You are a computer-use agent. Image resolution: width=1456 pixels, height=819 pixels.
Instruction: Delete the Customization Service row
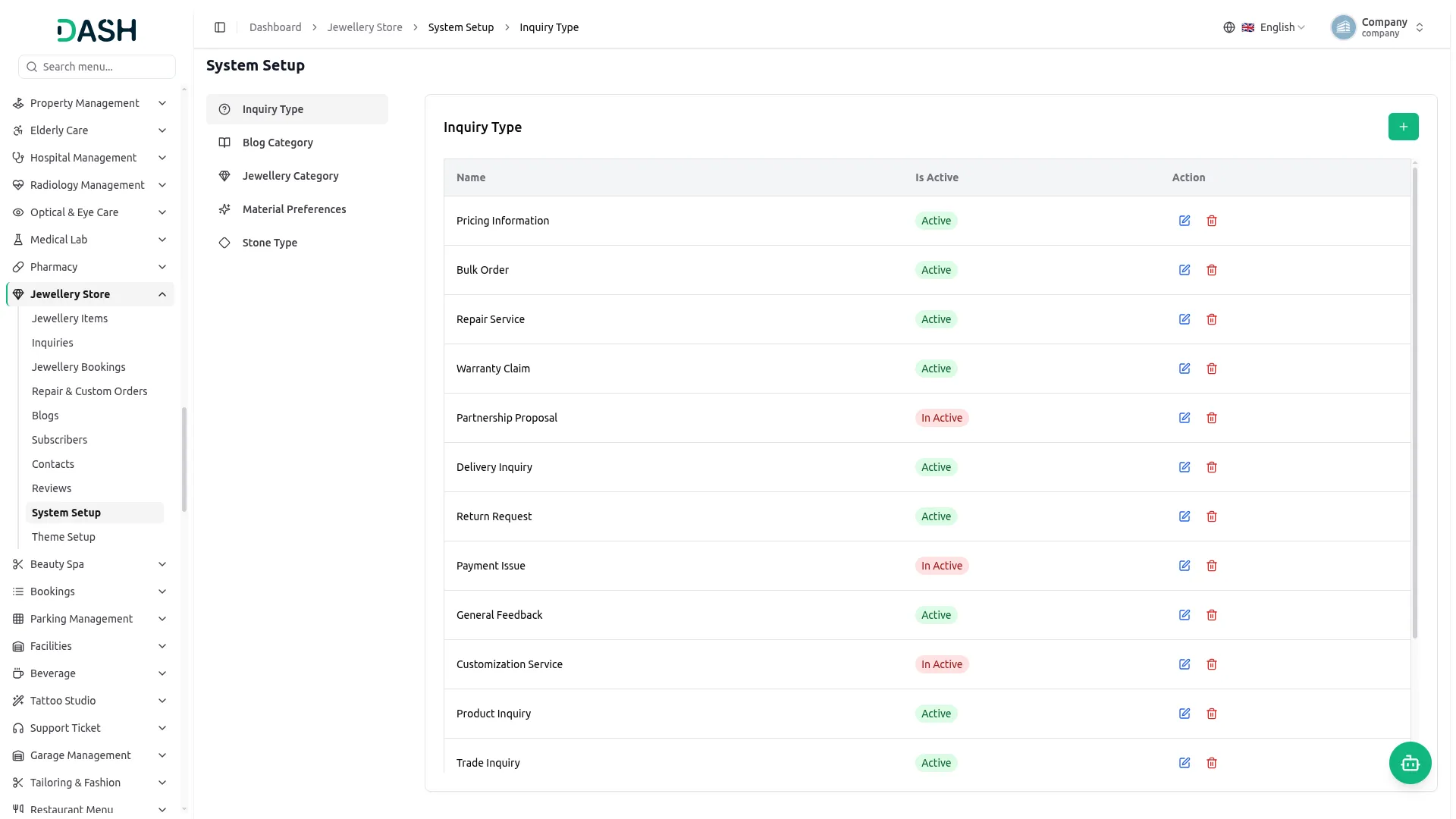1212,664
